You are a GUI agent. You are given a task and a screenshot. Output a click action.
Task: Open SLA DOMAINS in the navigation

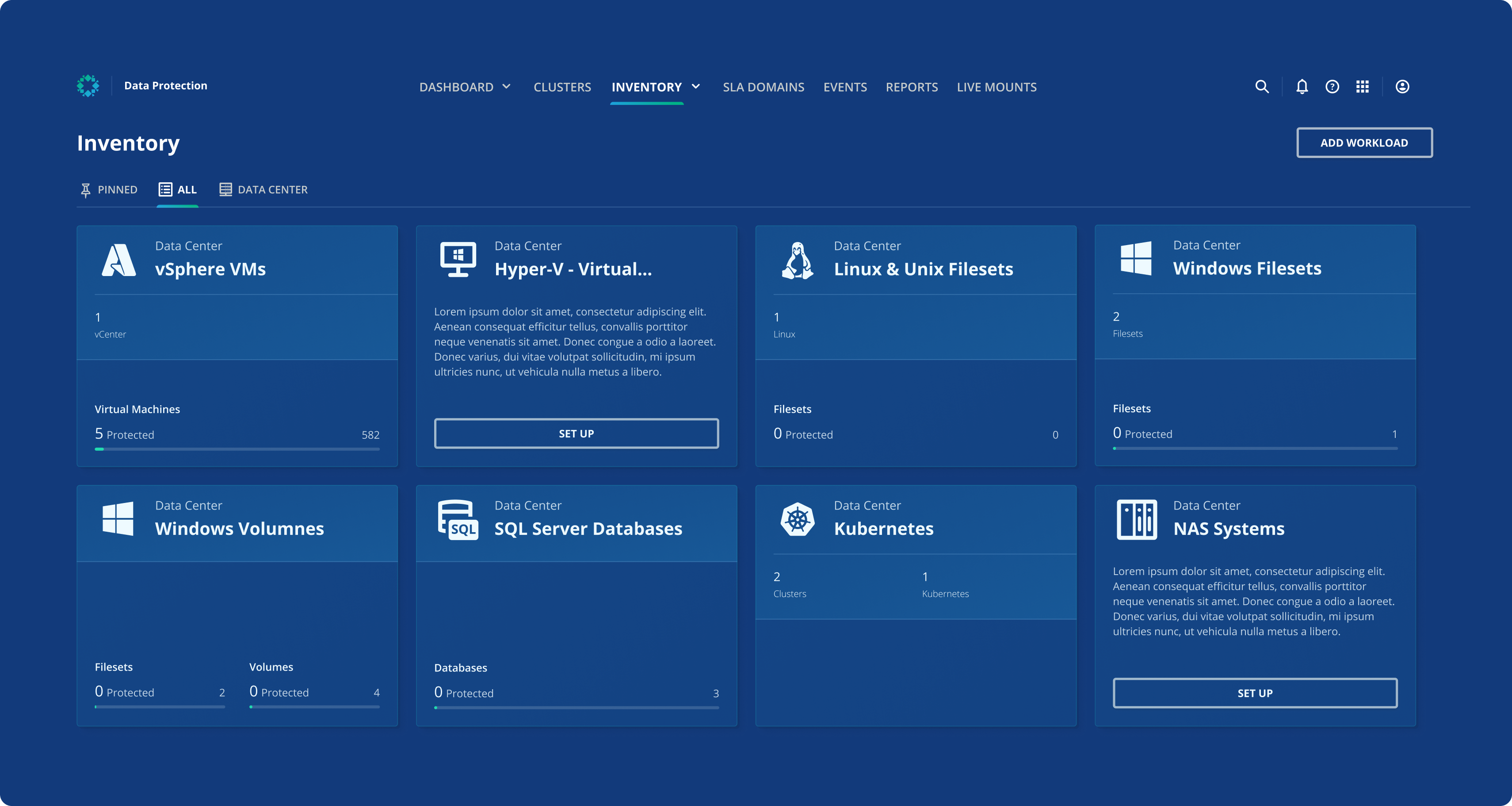coord(763,87)
